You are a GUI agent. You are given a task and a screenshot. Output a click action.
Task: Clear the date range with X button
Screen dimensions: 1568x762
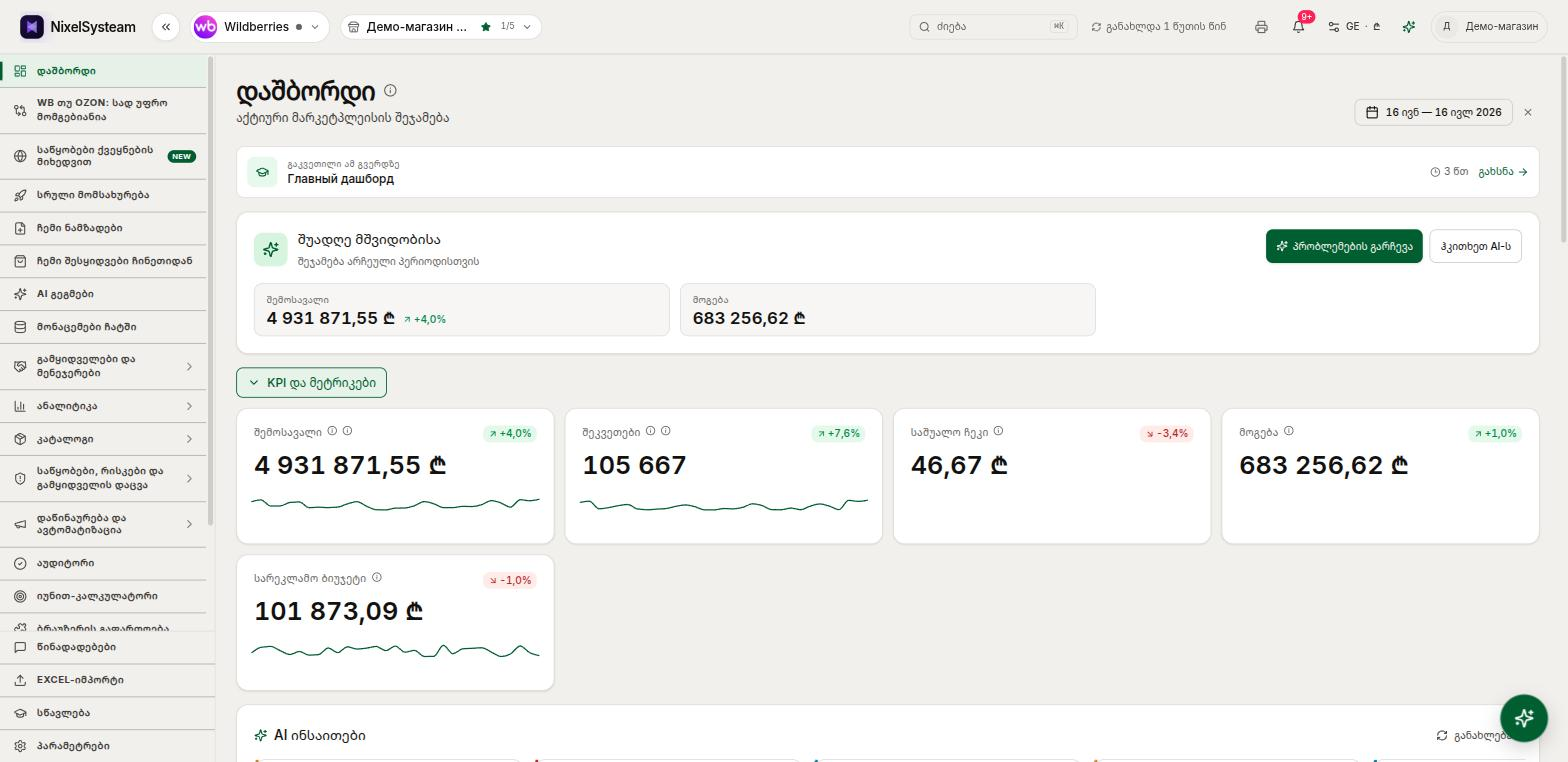(x=1528, y=112)
